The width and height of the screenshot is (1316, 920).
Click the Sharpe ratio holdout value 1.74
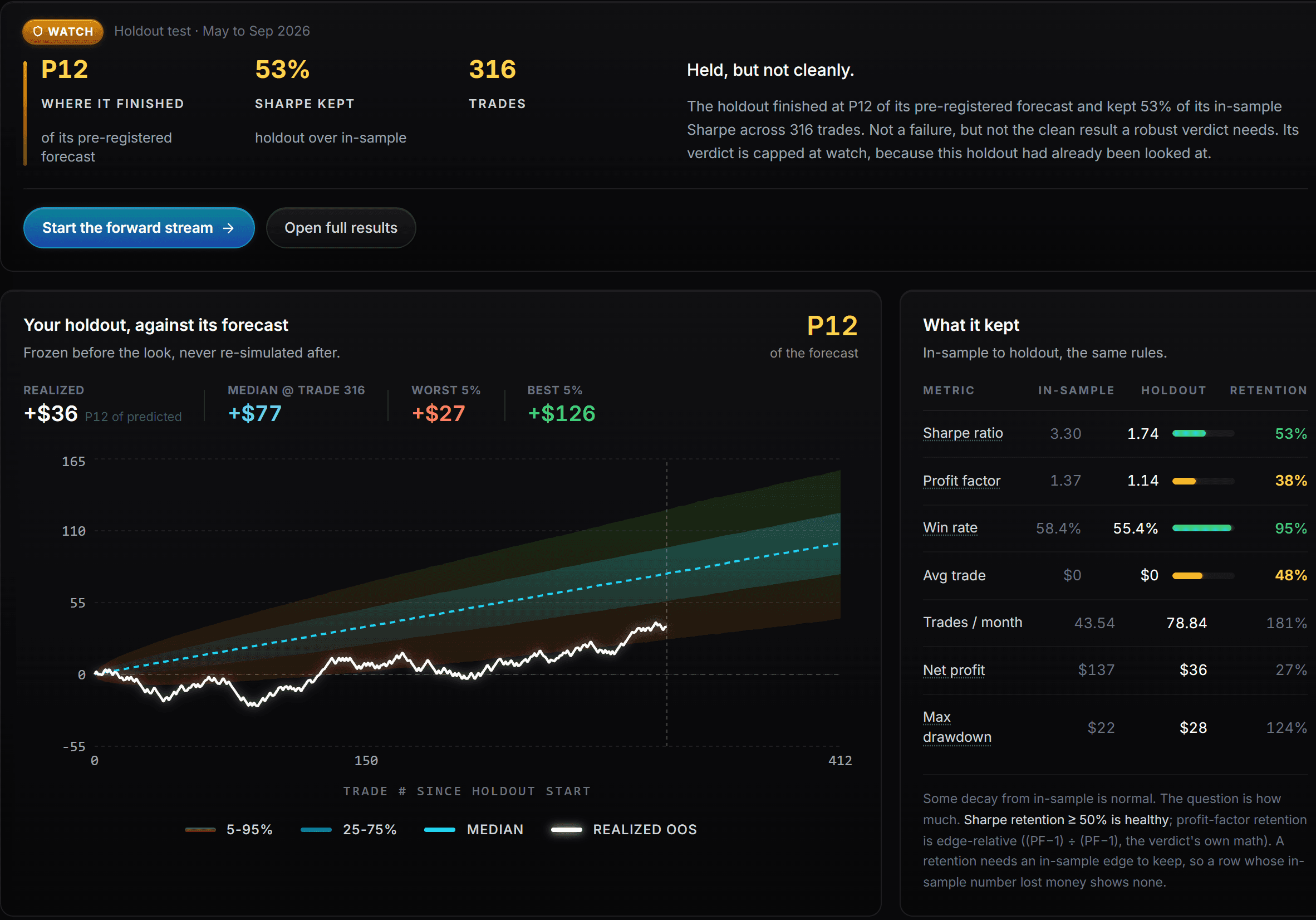pos(1142,434)
